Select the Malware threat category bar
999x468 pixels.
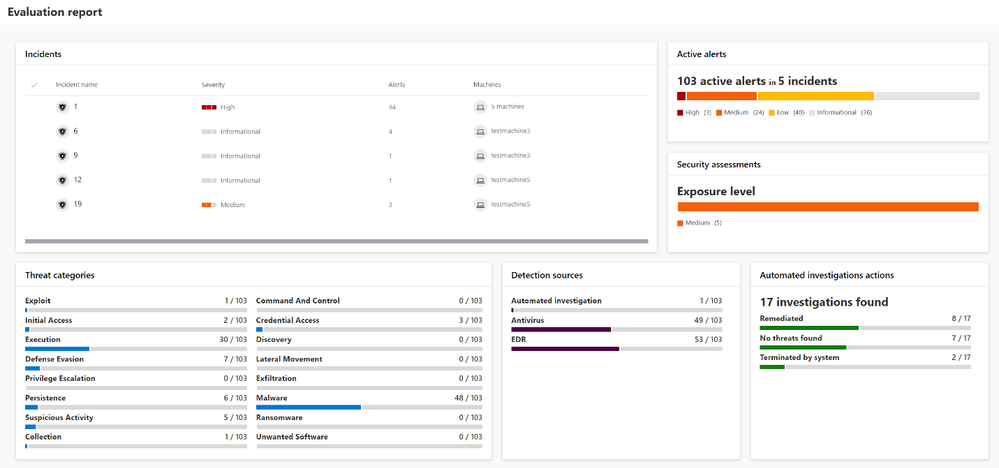tap(369, 402)
